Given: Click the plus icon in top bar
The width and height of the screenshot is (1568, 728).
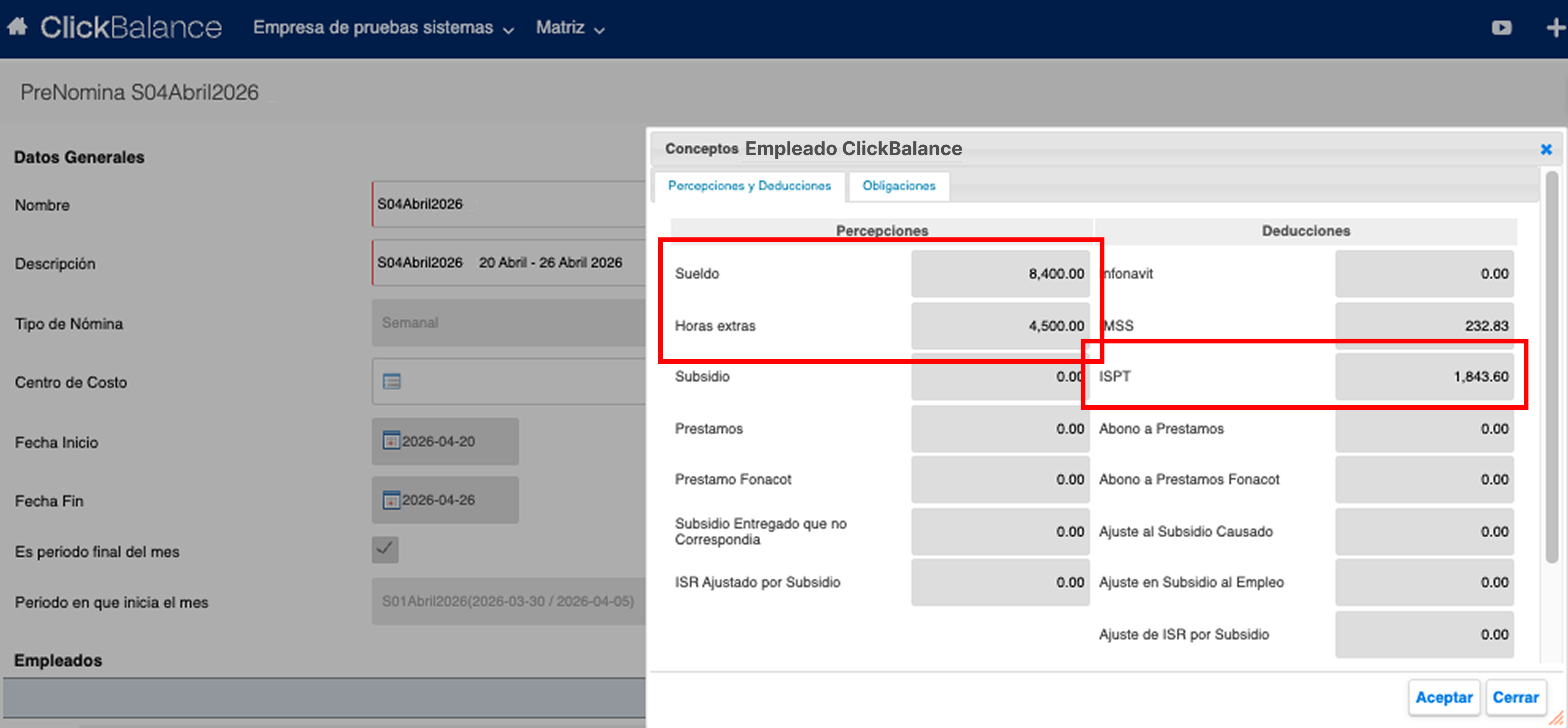Looking at the screenshot, I should (1556, 28).
